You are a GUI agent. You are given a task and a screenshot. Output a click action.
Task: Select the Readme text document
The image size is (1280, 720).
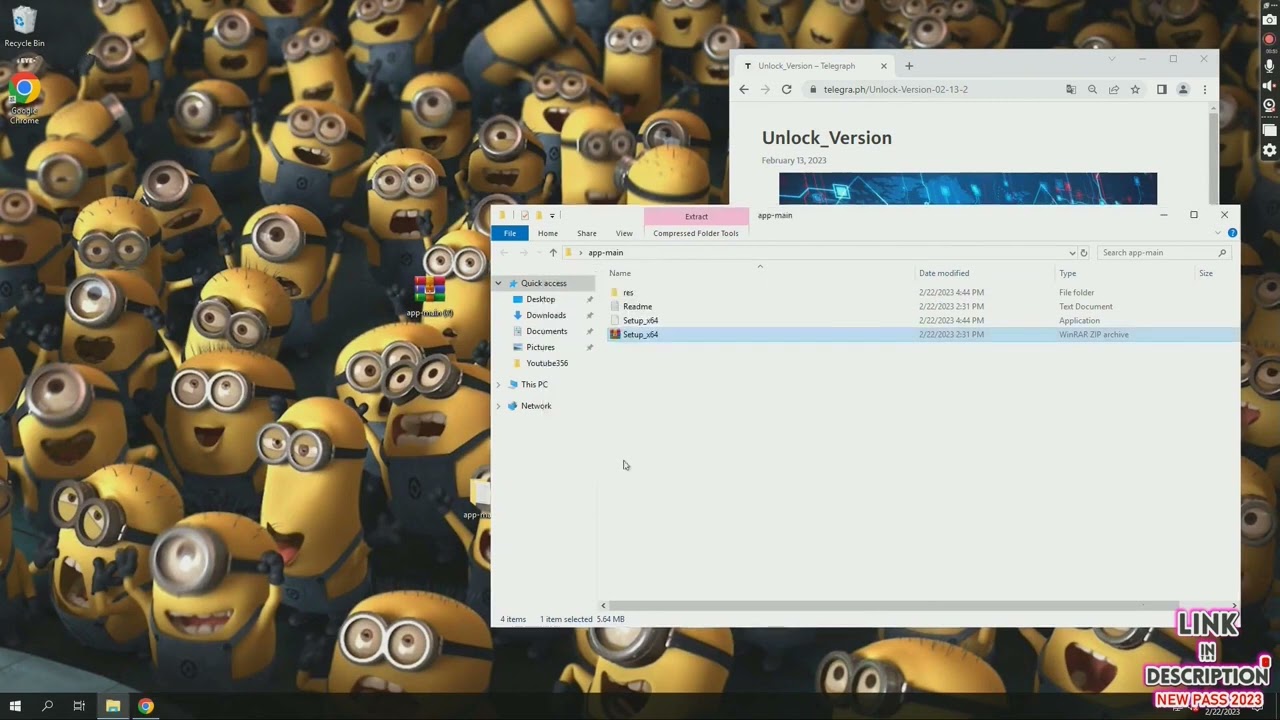(637, 307)
